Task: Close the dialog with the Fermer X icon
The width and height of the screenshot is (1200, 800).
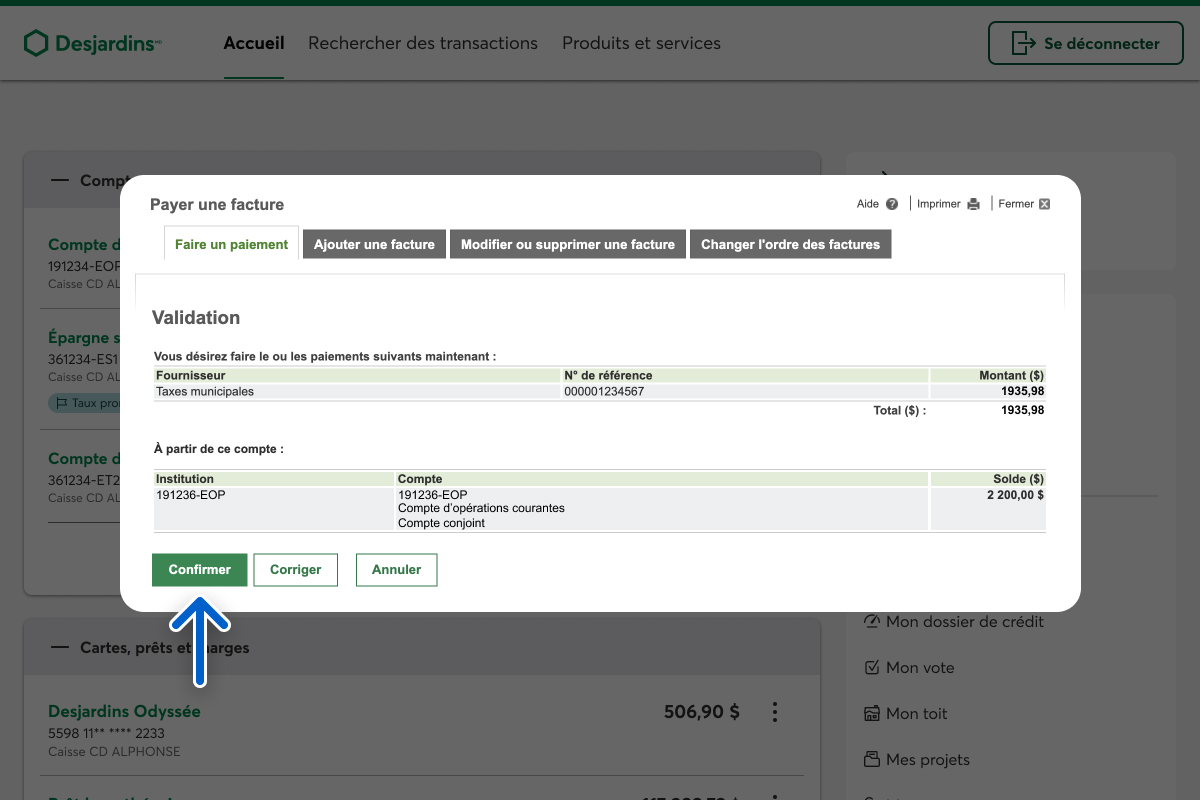Action: pos(1044,204)
